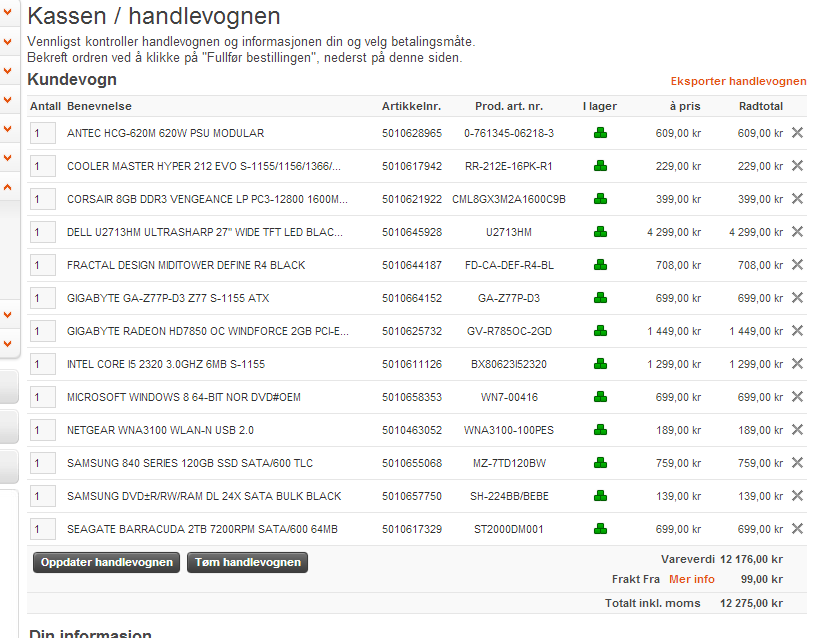Click Oppdater handlevognen button
This screenshot has height=638, width=835.
pyautogui.click(x=107, y=562)
